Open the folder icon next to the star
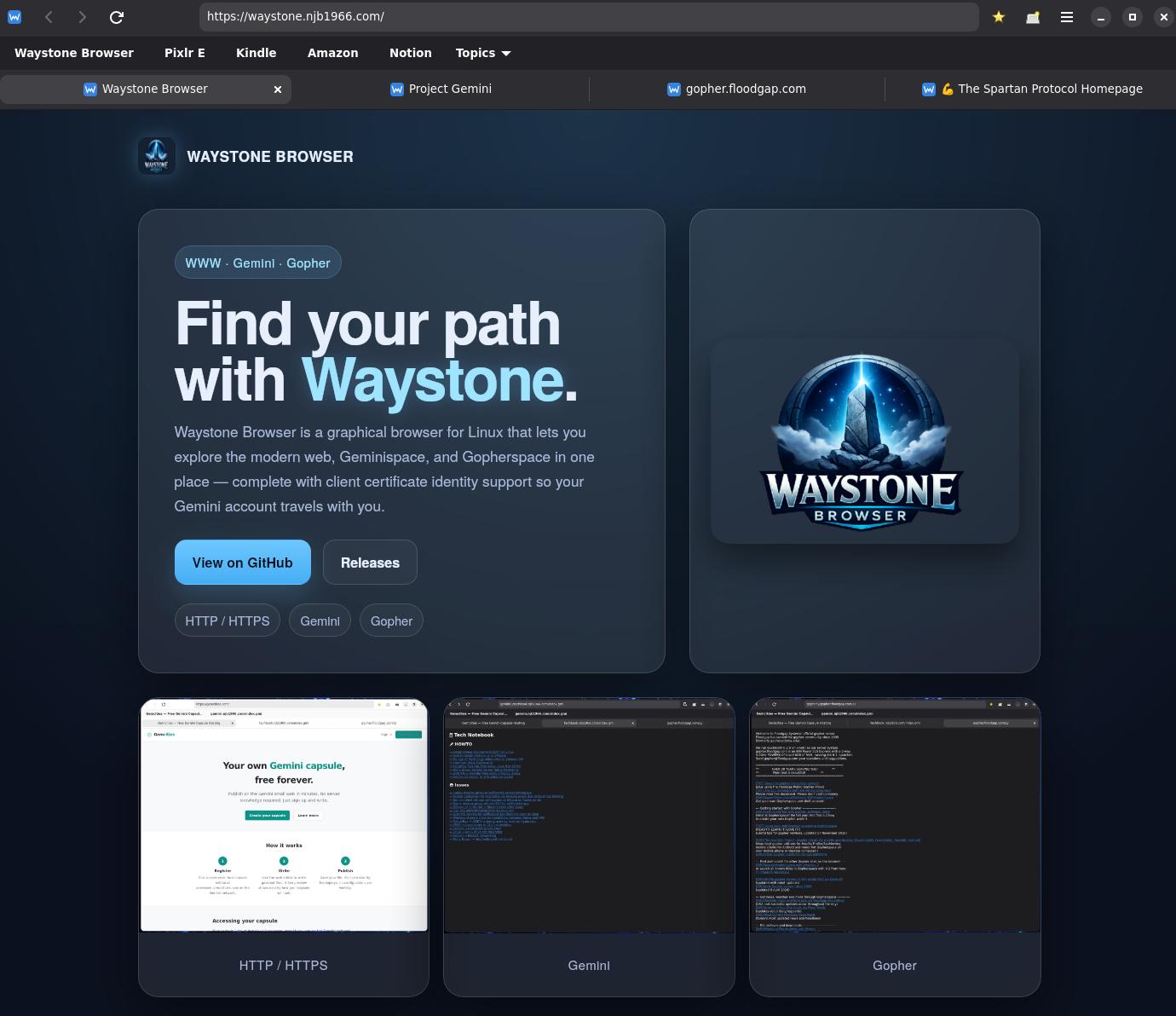The height and width of the screenshot is (1016, 1176). (x=1033, y=16)
